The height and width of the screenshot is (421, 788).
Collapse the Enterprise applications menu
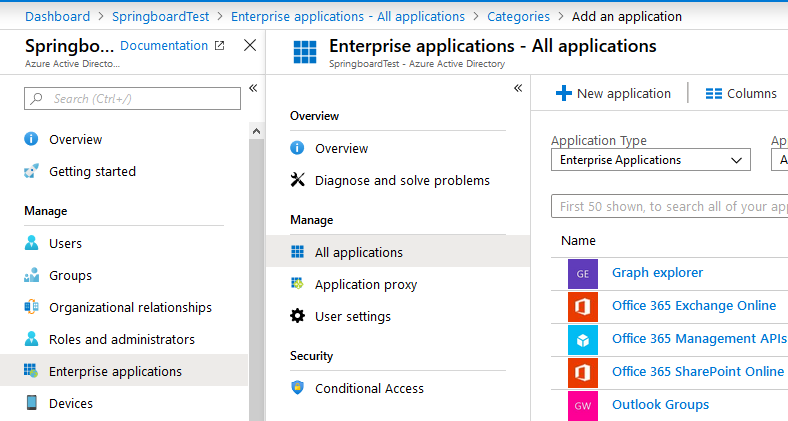click(x=518, y=88)
